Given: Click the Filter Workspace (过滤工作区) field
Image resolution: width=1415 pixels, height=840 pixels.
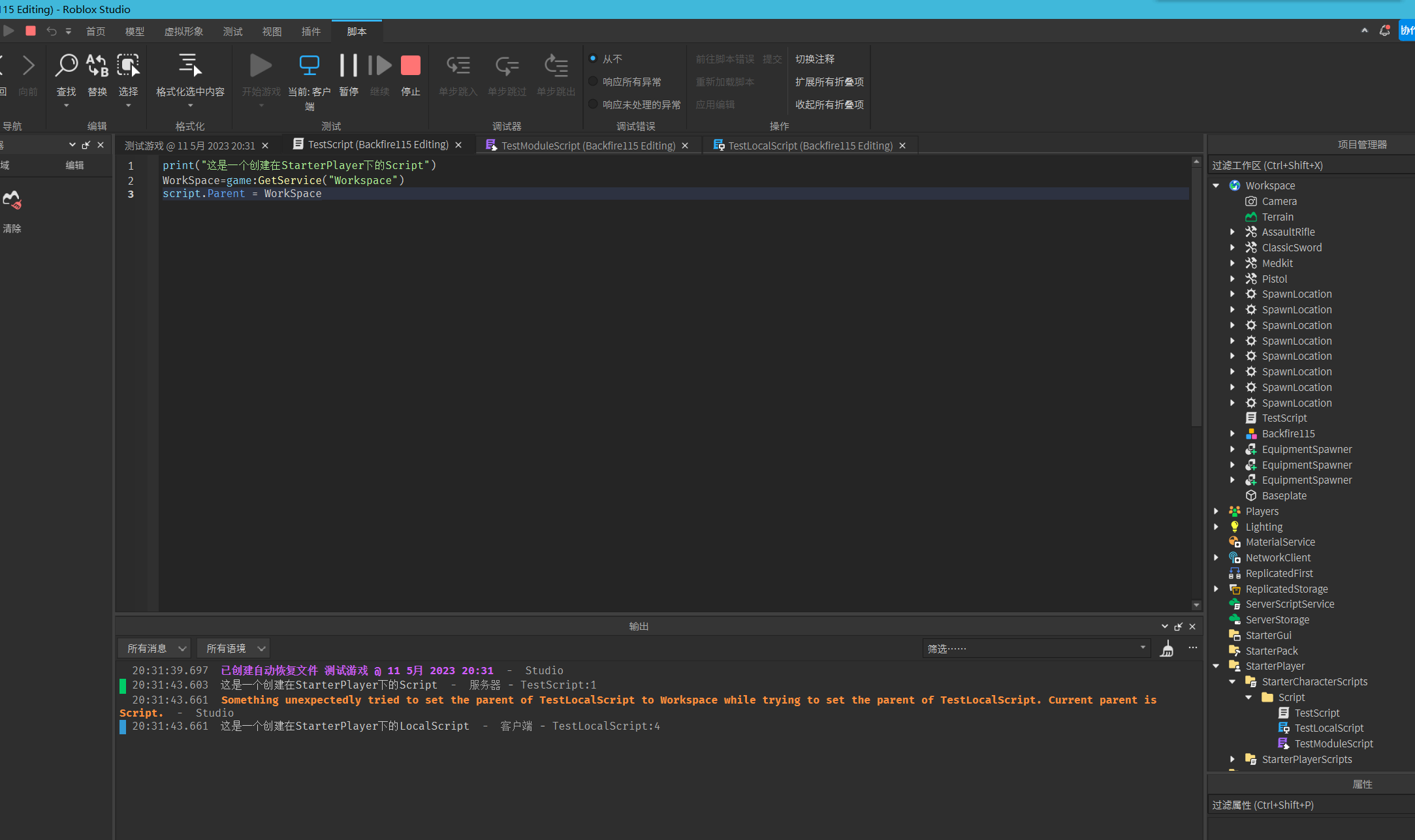Looking at the screenshot, I should pyautogui.click(x=1311, y=166).
